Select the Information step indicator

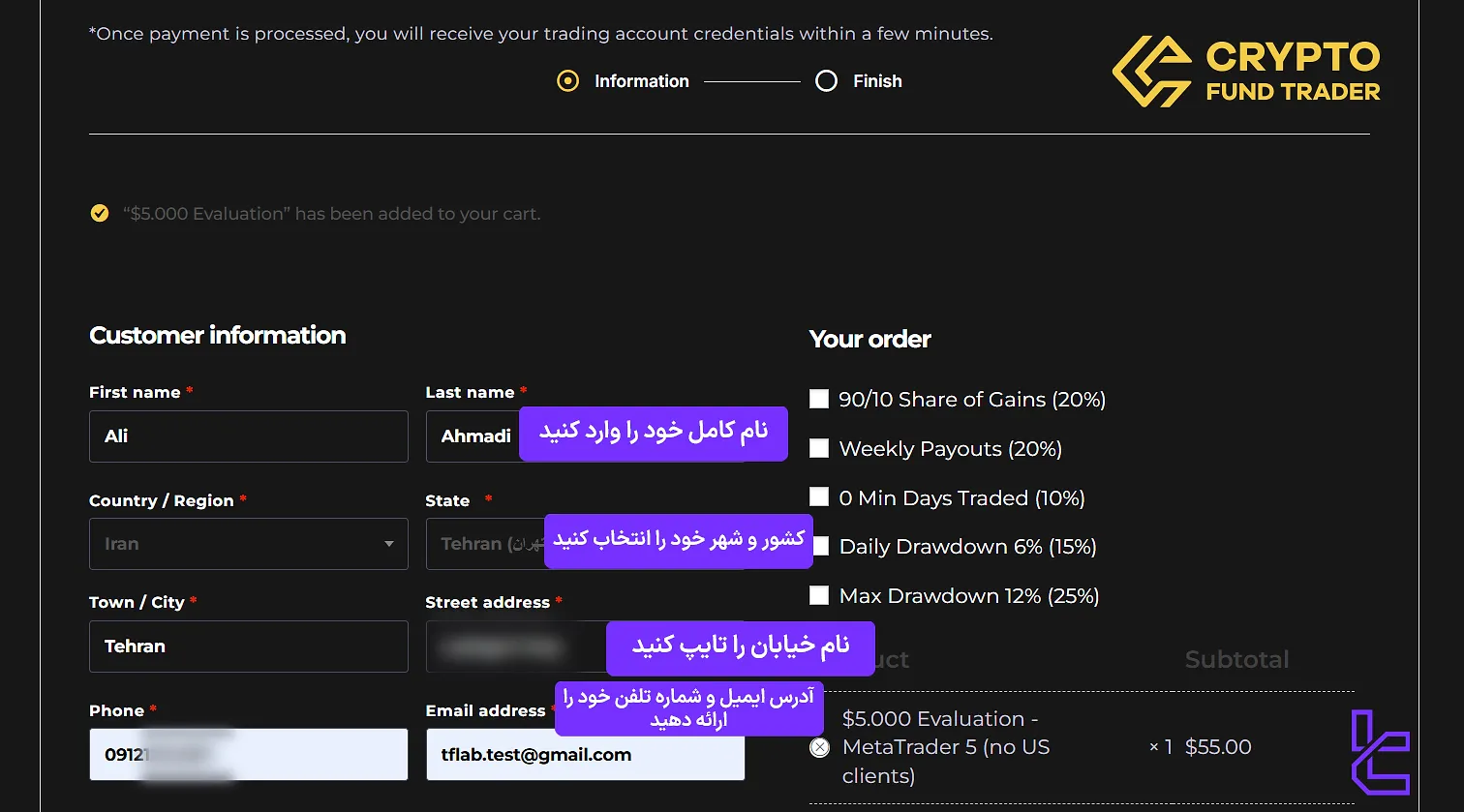click(x=566, y=80)
